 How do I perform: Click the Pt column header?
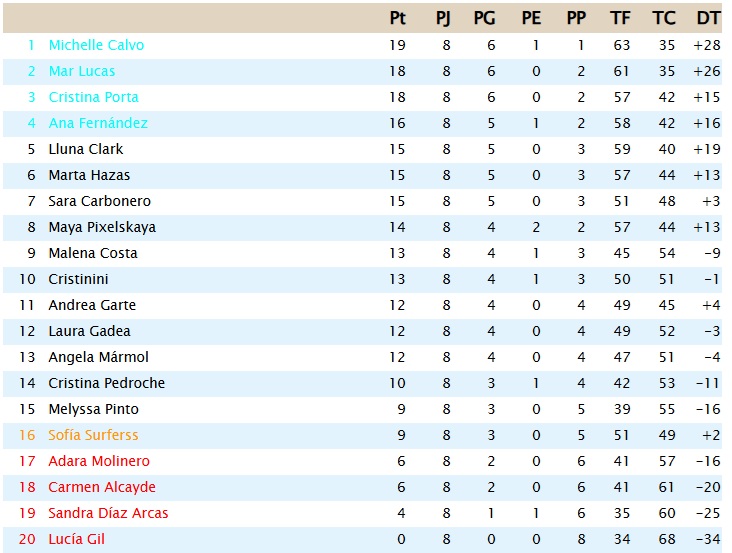point(397,18)
